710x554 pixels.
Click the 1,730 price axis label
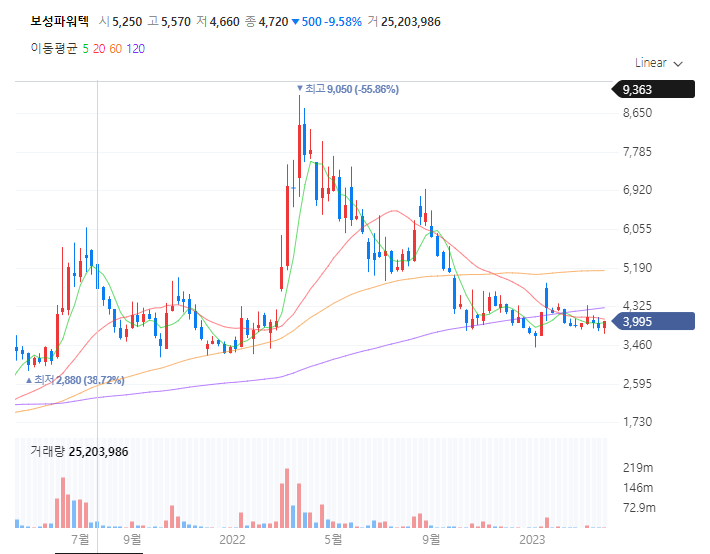point(638,422)
